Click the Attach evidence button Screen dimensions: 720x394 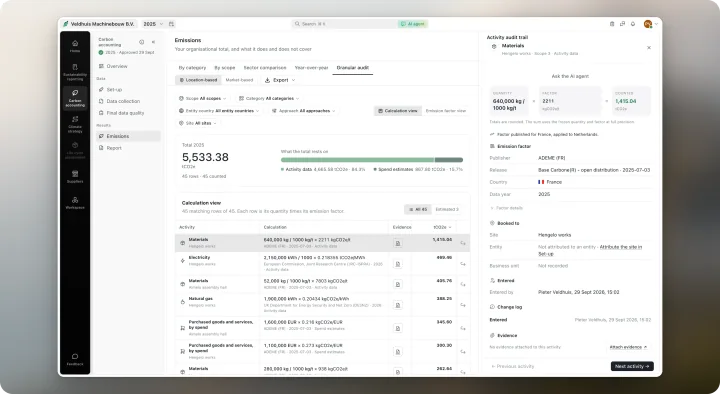point(628,347)
